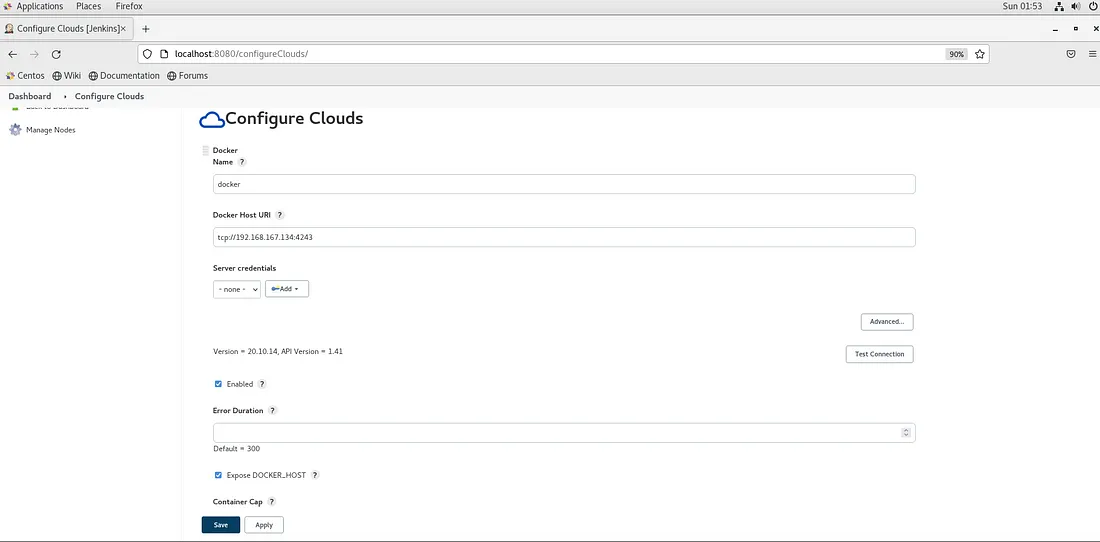Open the Firefox menu in top bar
This screenshot has height=542, width=1100.
(x=129, y=6)
